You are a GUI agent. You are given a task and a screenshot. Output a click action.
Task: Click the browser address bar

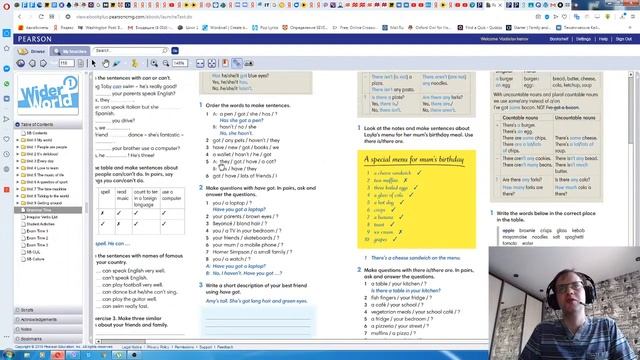pyautogui.click(x=302, y=17)
